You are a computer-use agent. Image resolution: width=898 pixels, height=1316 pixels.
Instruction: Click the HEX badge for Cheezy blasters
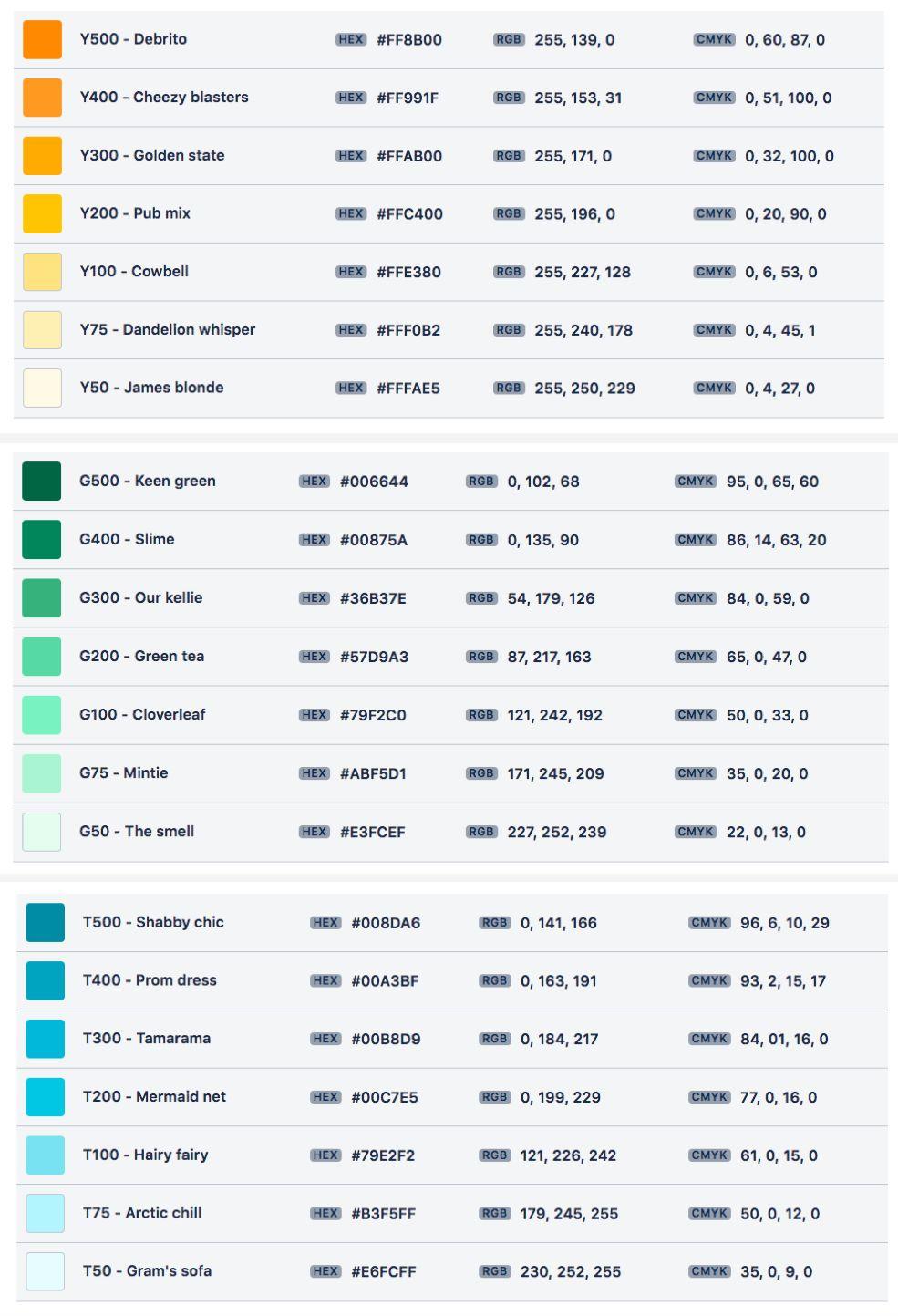(x=351, y=98)
